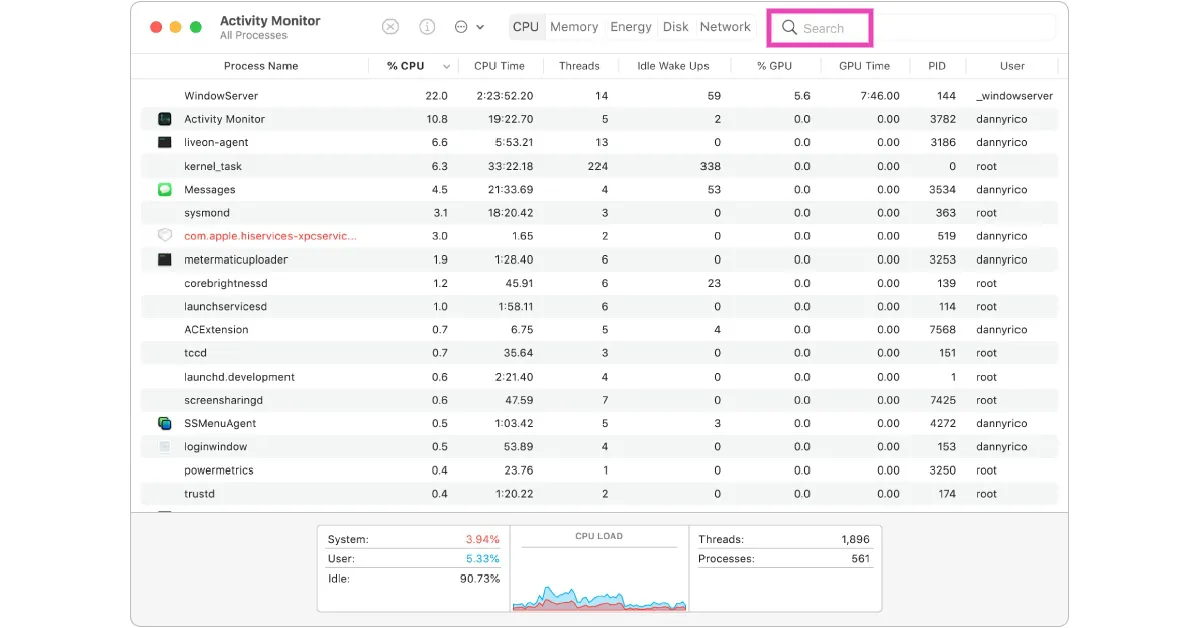Click the Activity Monitor process icon
This screenshot has width=1200, height=628.
(x=165, y=119)
